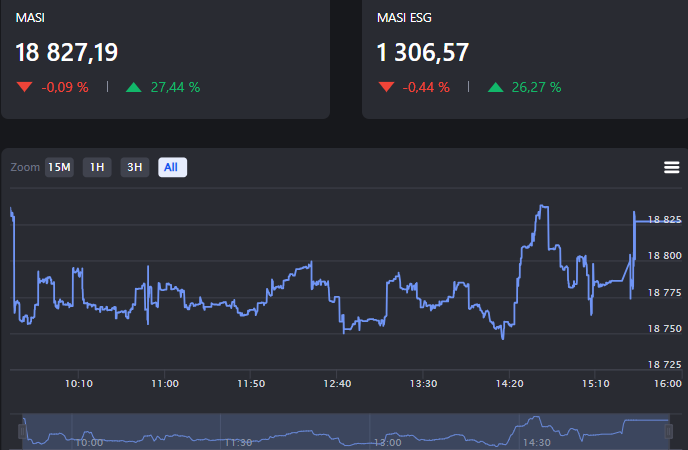Open the MASI index title

(x=30, y=18)
